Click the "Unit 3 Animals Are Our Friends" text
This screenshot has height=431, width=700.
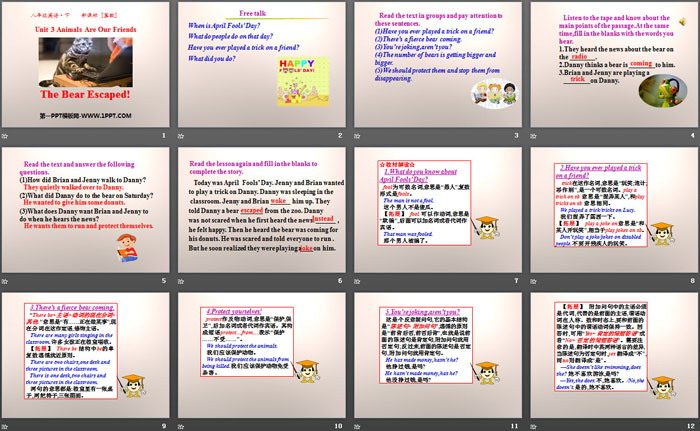(x=86, y=29)
